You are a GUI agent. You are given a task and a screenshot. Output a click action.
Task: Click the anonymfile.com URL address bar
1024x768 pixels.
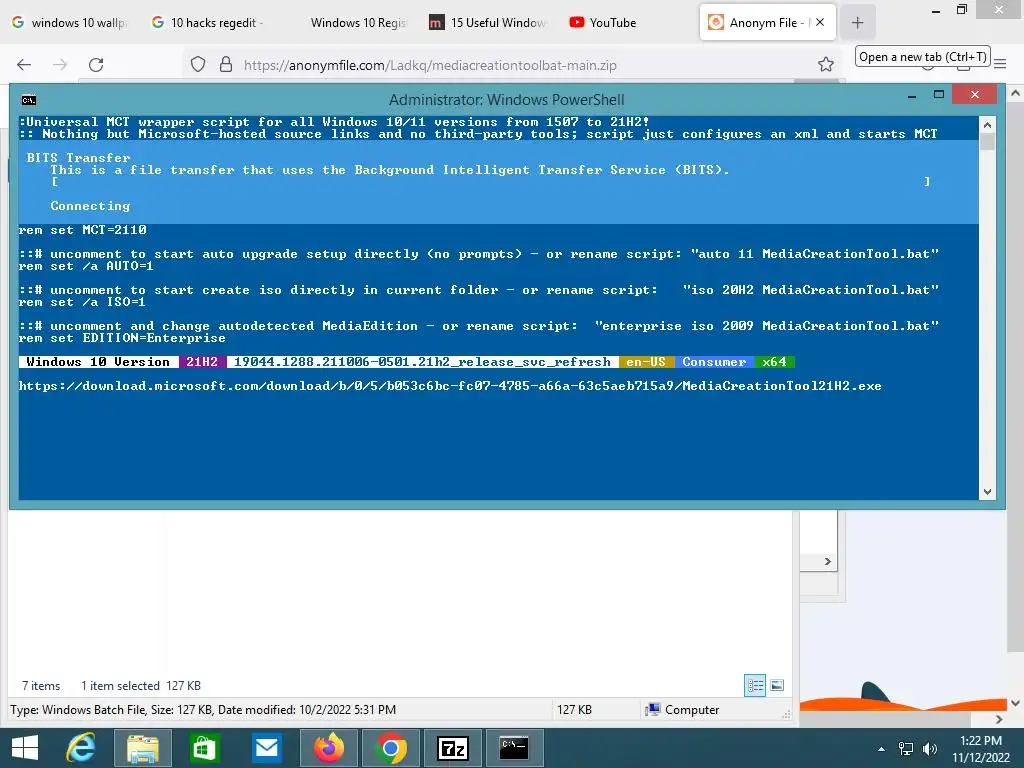pos(430,65)
